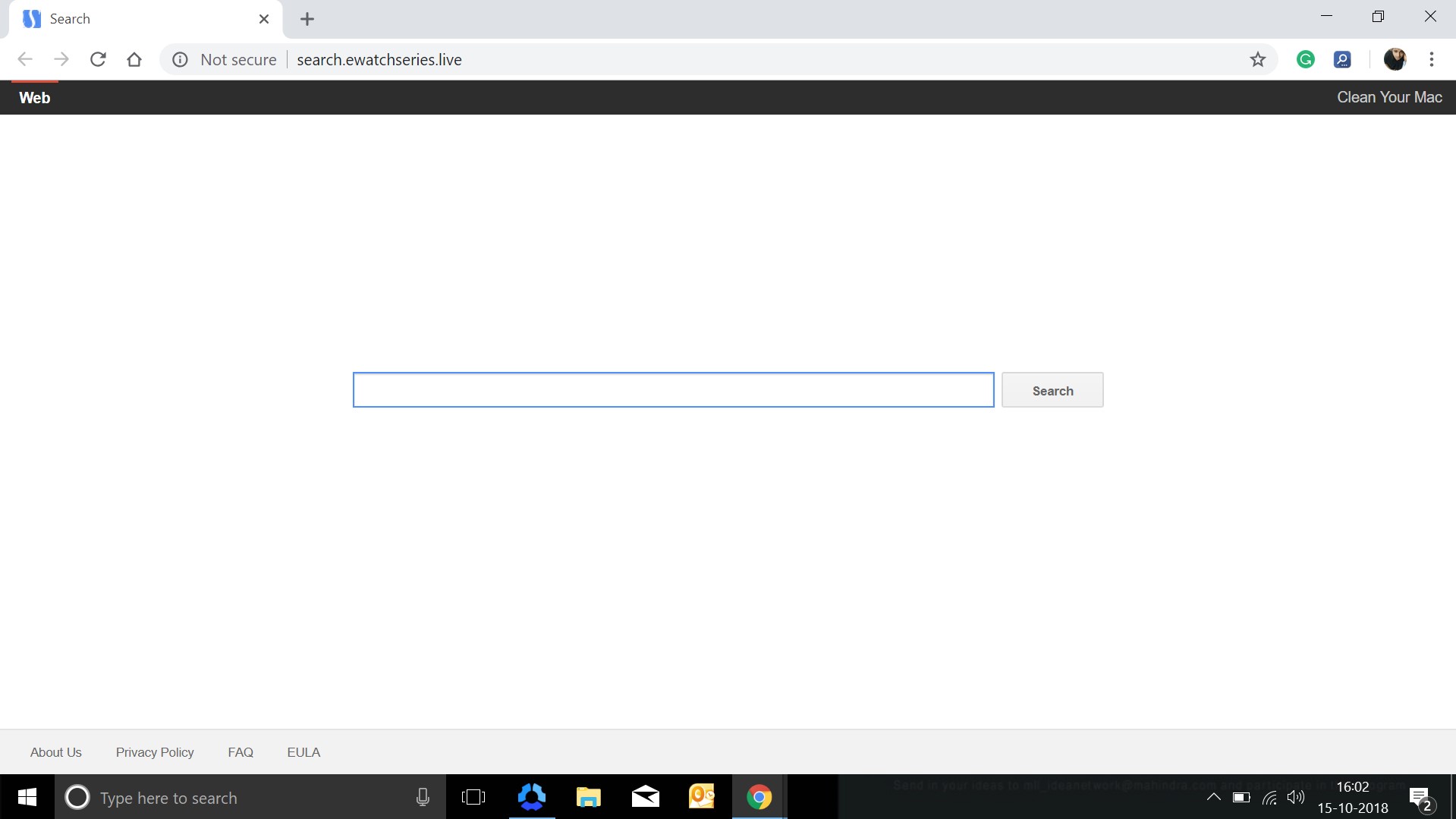The width and height of the screenshot is (1456, 819).
Task: Click inside the search query field
Action: [672, 389]
